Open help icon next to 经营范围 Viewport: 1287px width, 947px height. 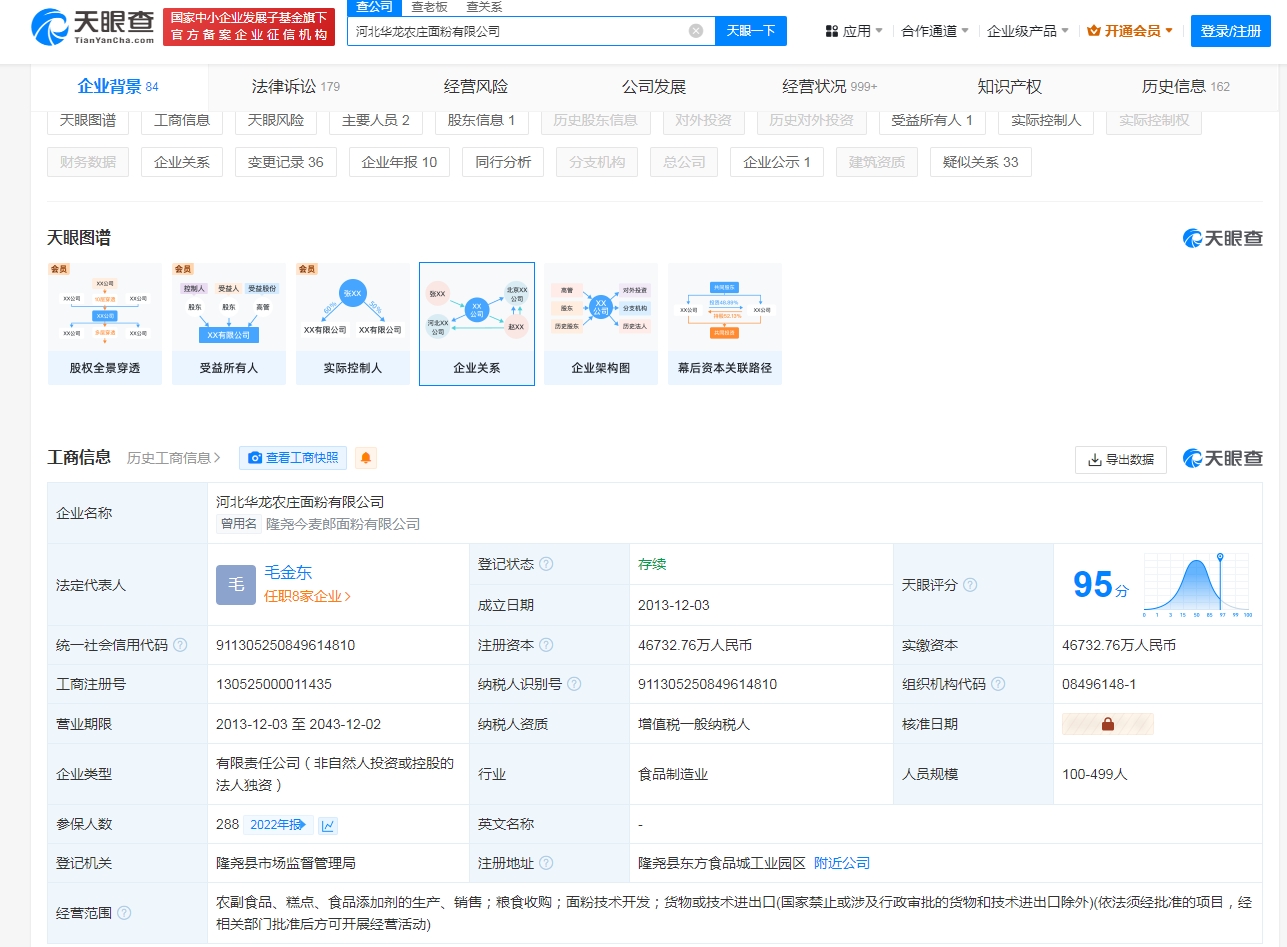124,913
